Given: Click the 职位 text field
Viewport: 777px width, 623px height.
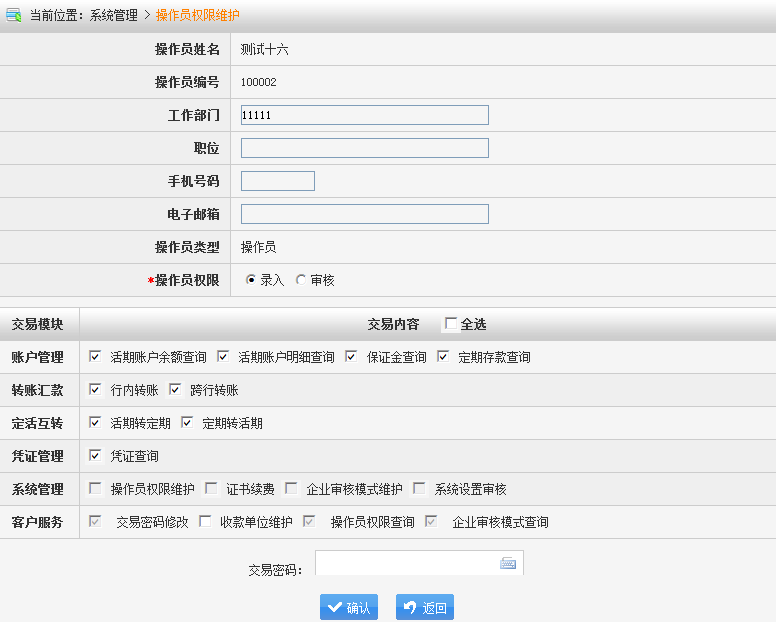Looking at the screenshot, I should coord(364,148).
